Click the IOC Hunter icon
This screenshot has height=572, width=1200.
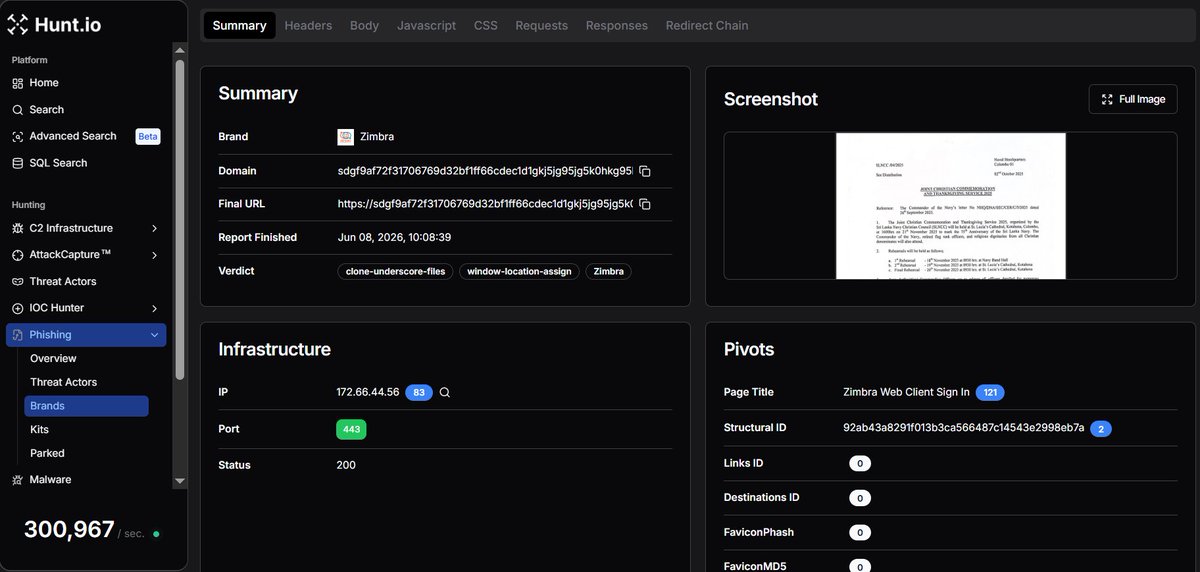18,308
